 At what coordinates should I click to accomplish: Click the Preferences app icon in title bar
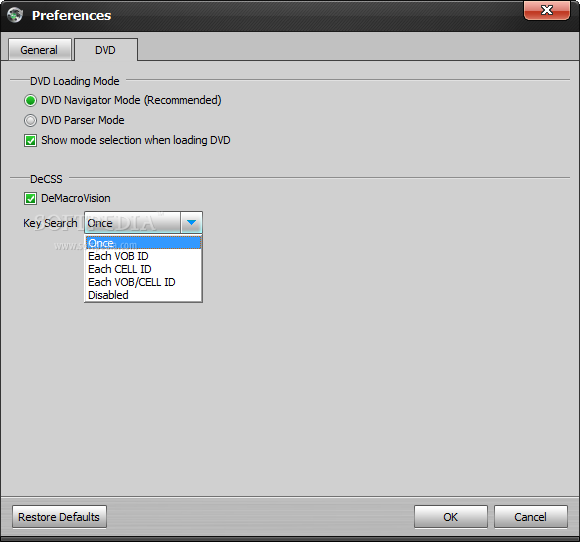pyautogui.click(x=15, y=15)
